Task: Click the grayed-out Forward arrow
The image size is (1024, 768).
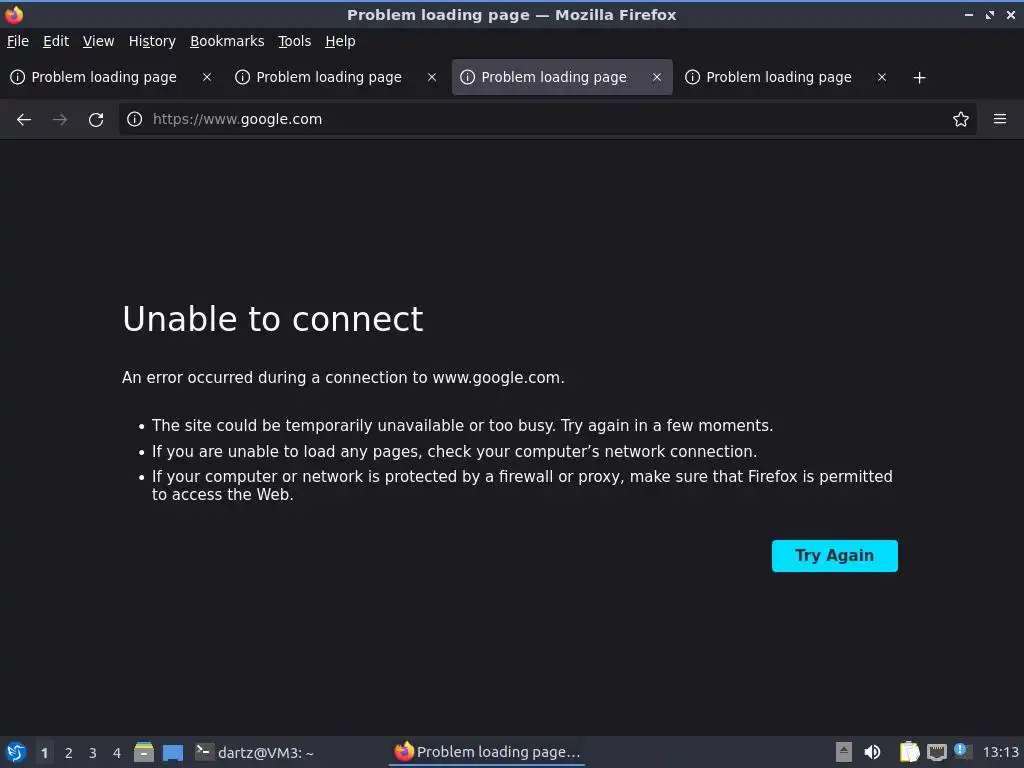Action: (x=60, y=120)
